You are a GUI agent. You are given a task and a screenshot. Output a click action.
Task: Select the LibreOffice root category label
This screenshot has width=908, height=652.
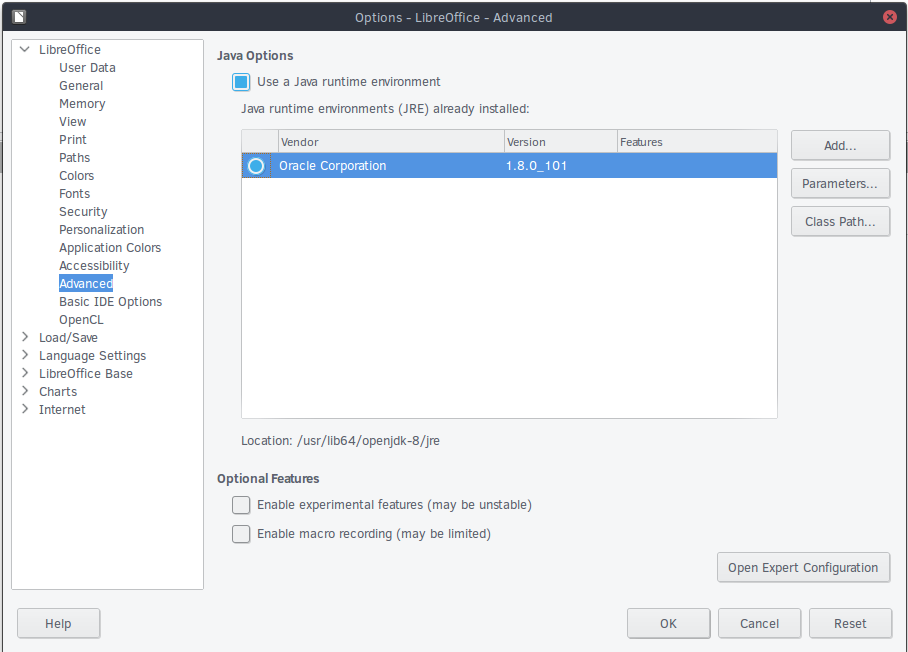[70, 50]
